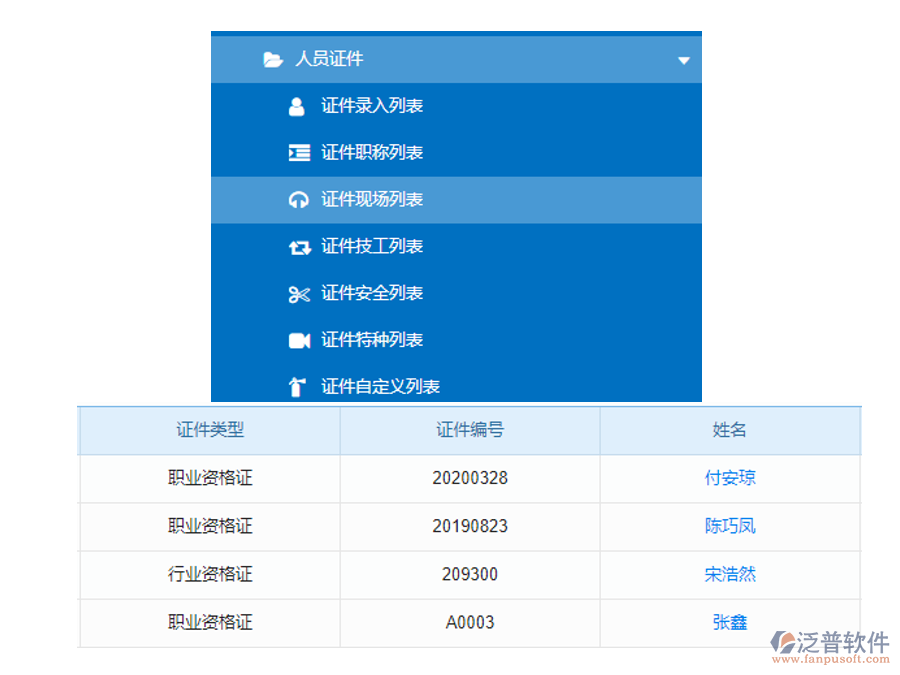Click the scissors icon for 证件安全列表
This screenshot has height=675, width=900.
point(299,294)
